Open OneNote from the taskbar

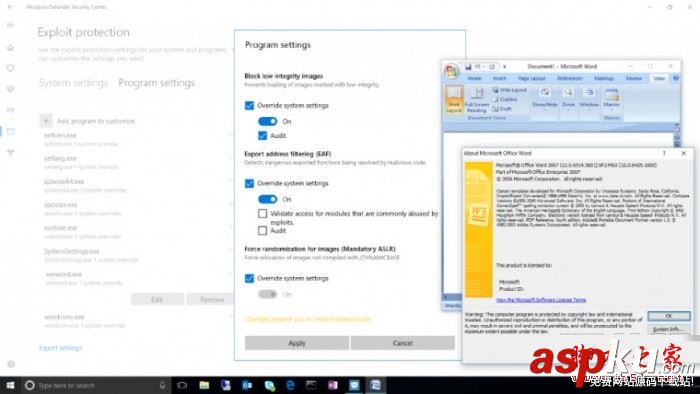pyautogui.click(x=333, y=385)
